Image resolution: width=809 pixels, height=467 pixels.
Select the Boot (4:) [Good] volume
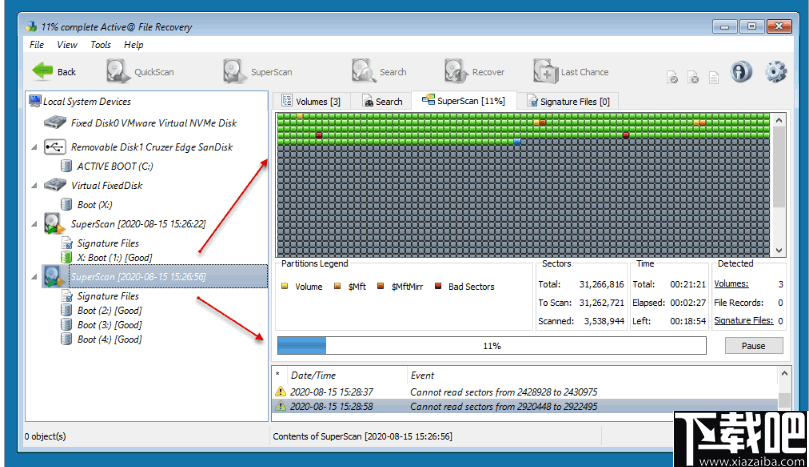coord(109,340)
